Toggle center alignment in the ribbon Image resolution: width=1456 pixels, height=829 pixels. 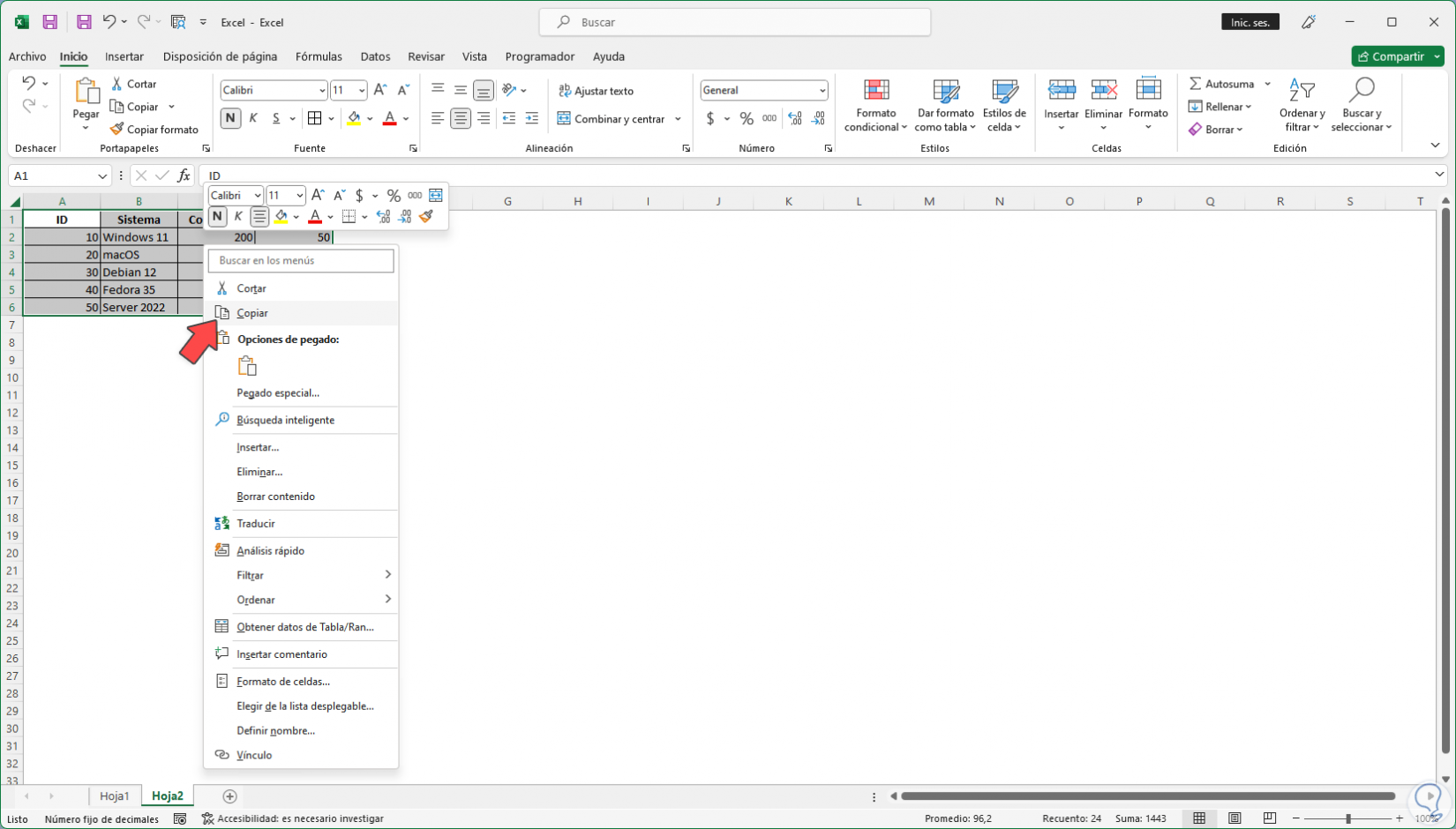coord(461,119)
